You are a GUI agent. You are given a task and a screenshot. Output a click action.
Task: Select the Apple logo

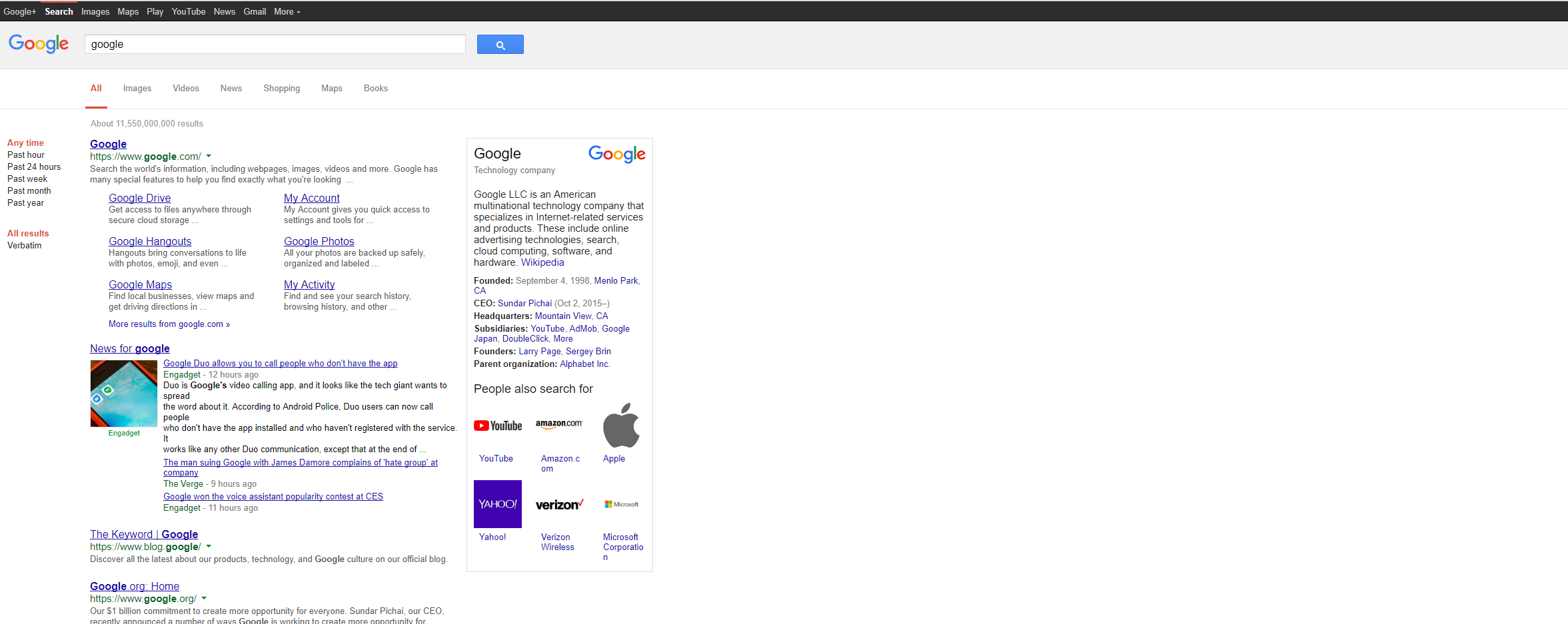pyautogui.click(x=621, y=426)
